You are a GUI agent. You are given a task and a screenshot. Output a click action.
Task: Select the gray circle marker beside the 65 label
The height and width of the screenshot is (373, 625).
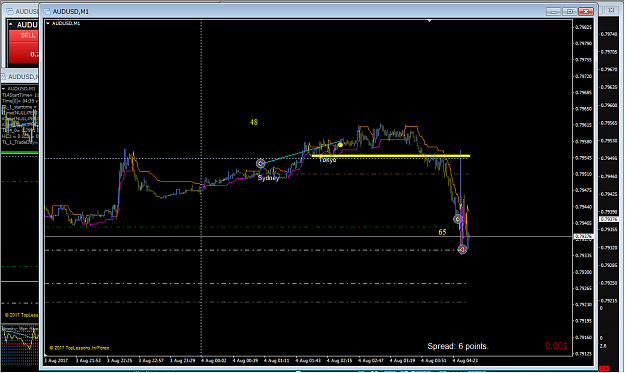click(x=458, y=219)
